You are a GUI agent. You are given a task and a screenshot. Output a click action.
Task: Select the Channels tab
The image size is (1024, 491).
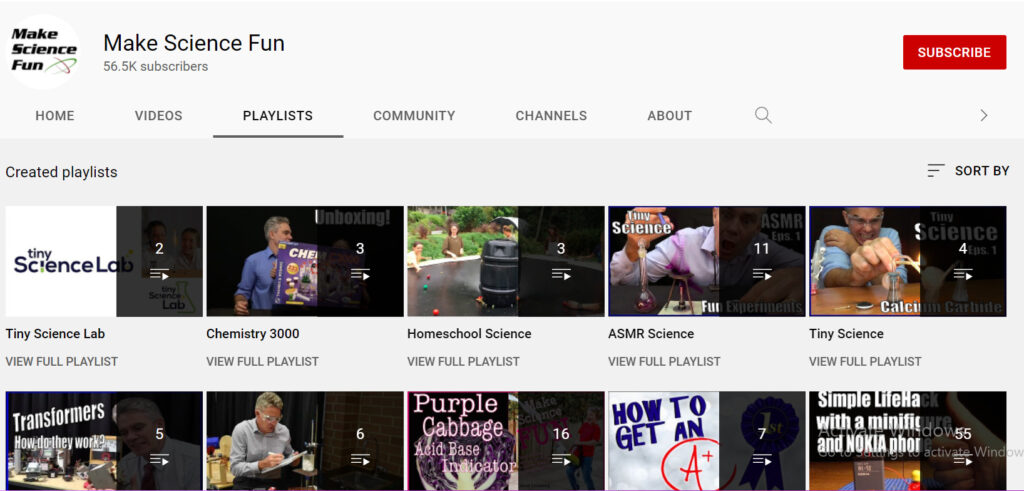[551, 116]
